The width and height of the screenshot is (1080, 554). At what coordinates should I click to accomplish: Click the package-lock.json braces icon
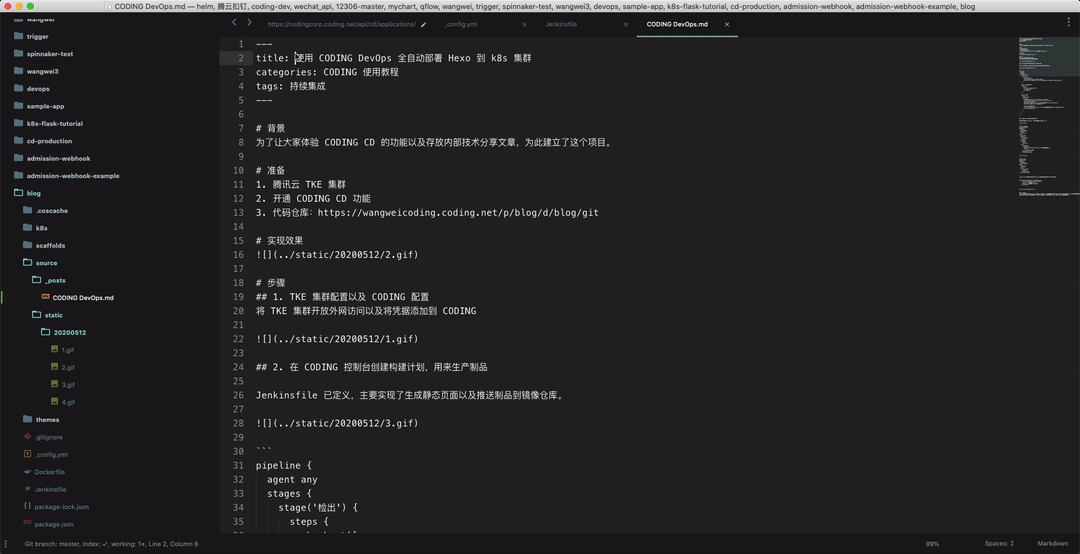(28, 506)
